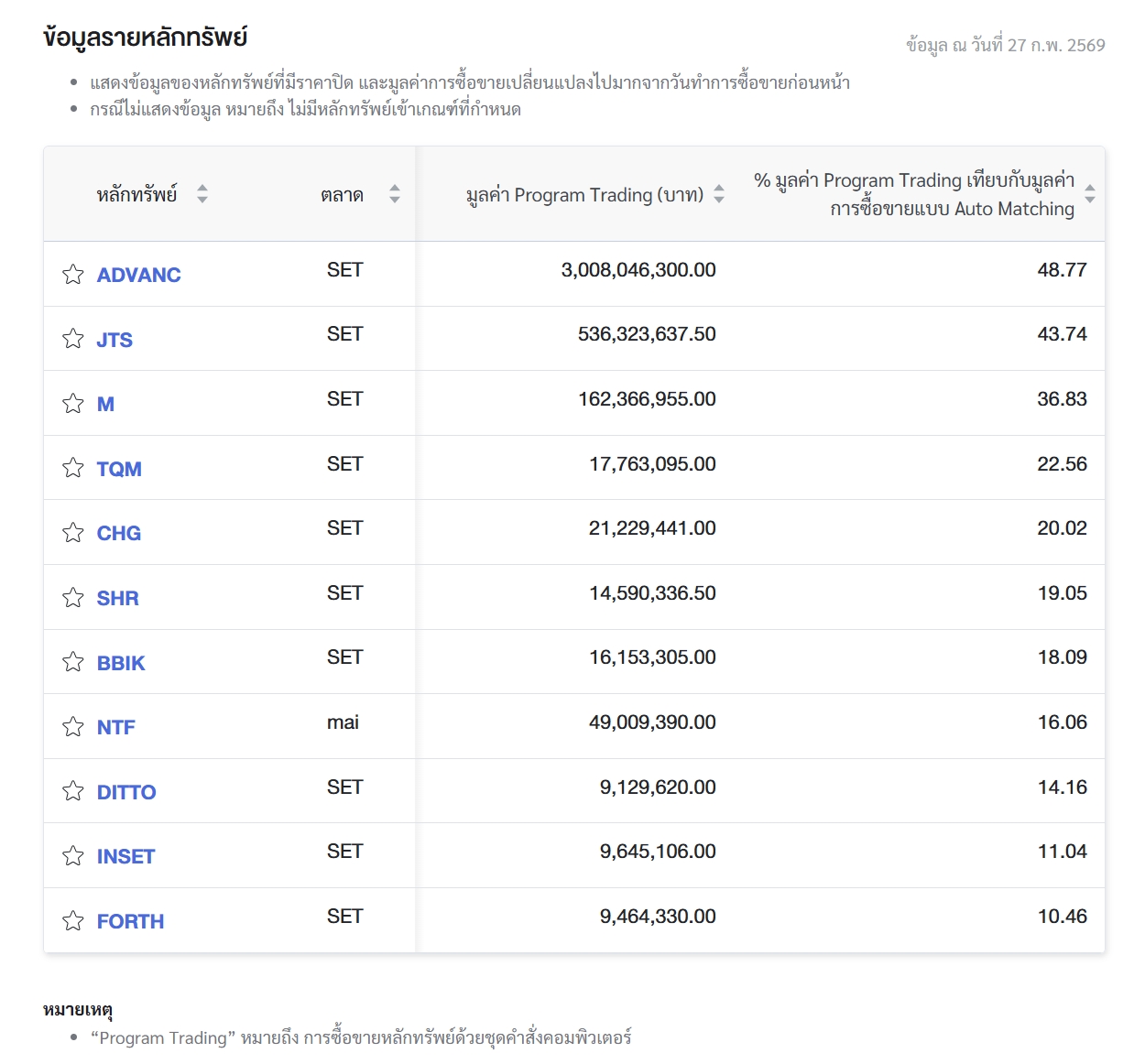Image resolution: width=1145 pixels, height=1064 pixels.
Task: Add TQM to favorites via star
Action: pos(73,469)
